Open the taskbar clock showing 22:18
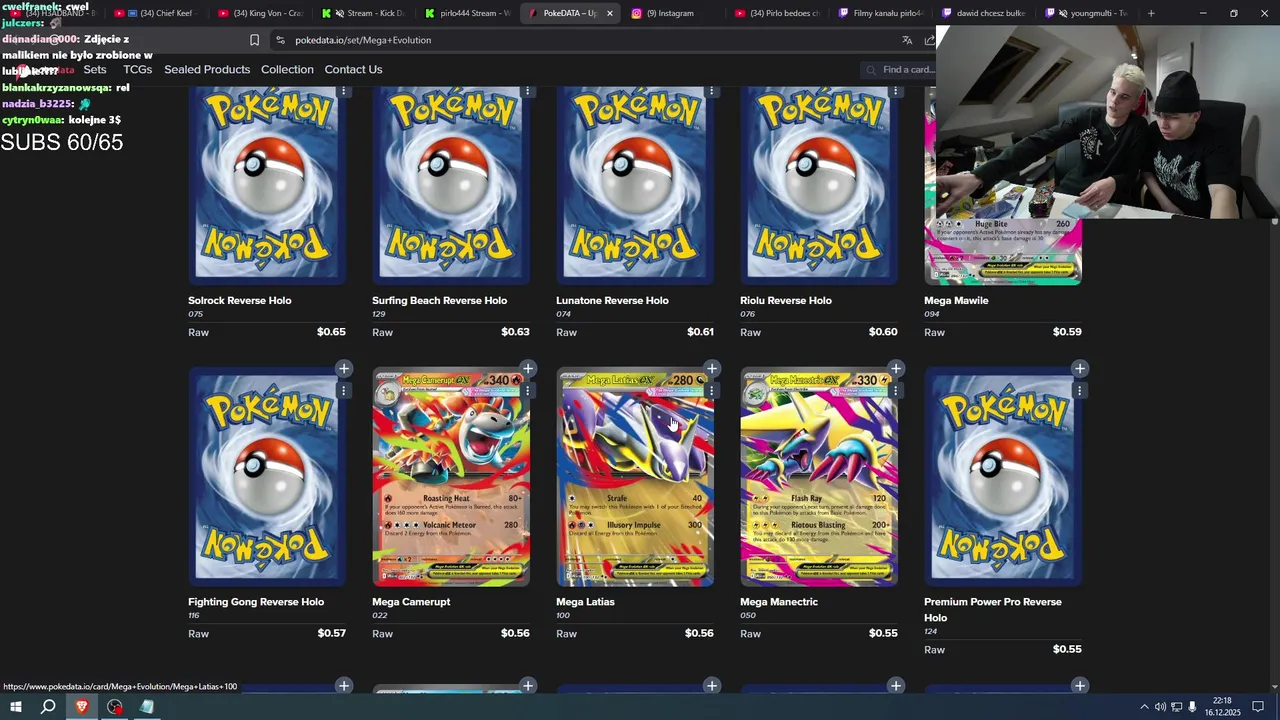The width and height of the screenshot is (1280, 720). point(1222,707)
